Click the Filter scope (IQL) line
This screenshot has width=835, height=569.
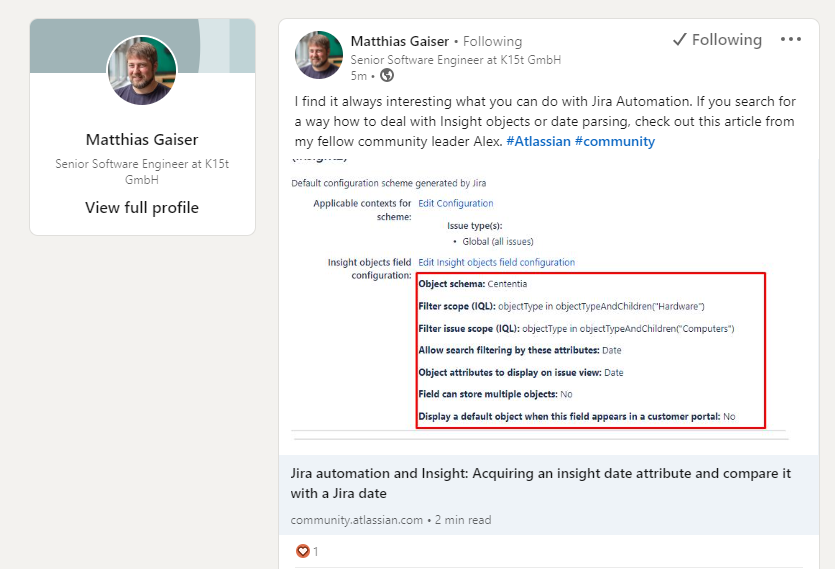[x=561, y=306]
